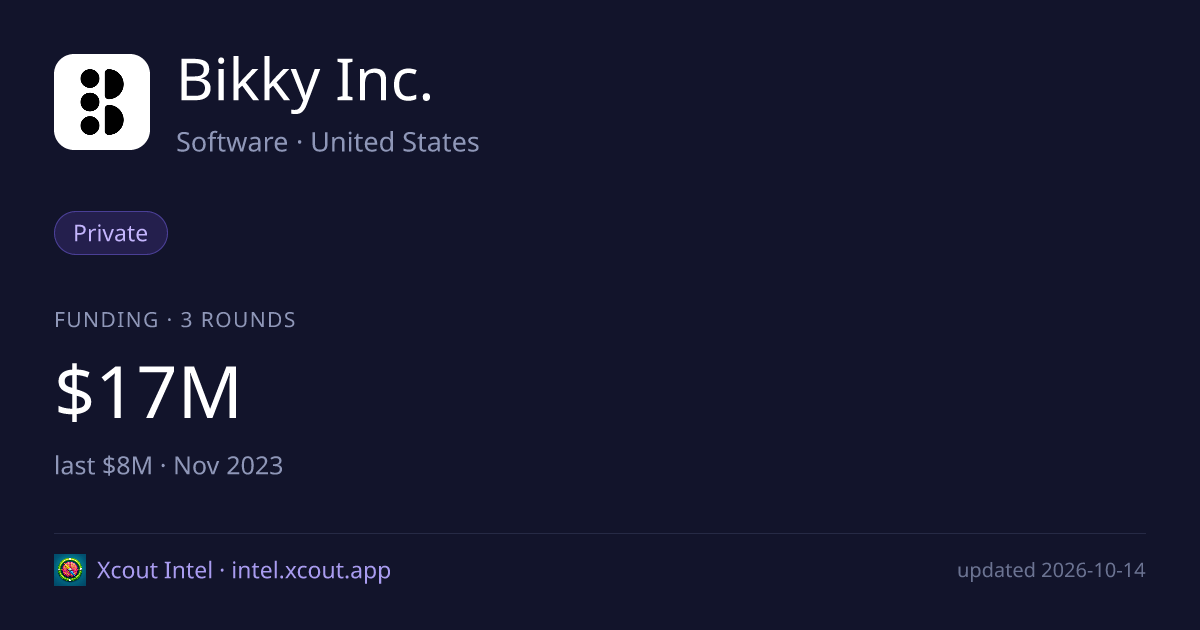Click the word last before $8M
Viewport: 1200px width, 630px height.
pyautogui.click(x=74, y=465)
